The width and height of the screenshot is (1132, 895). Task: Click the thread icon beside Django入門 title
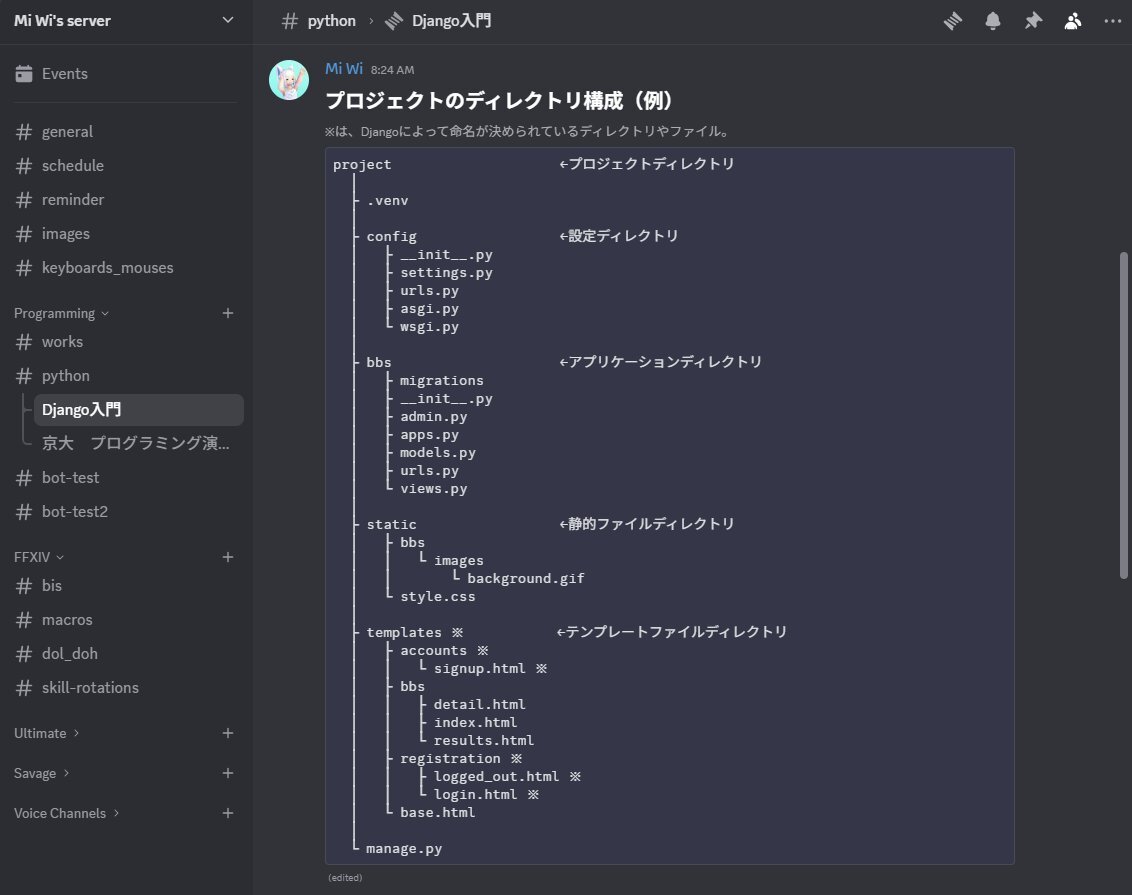tap(393, 21)
